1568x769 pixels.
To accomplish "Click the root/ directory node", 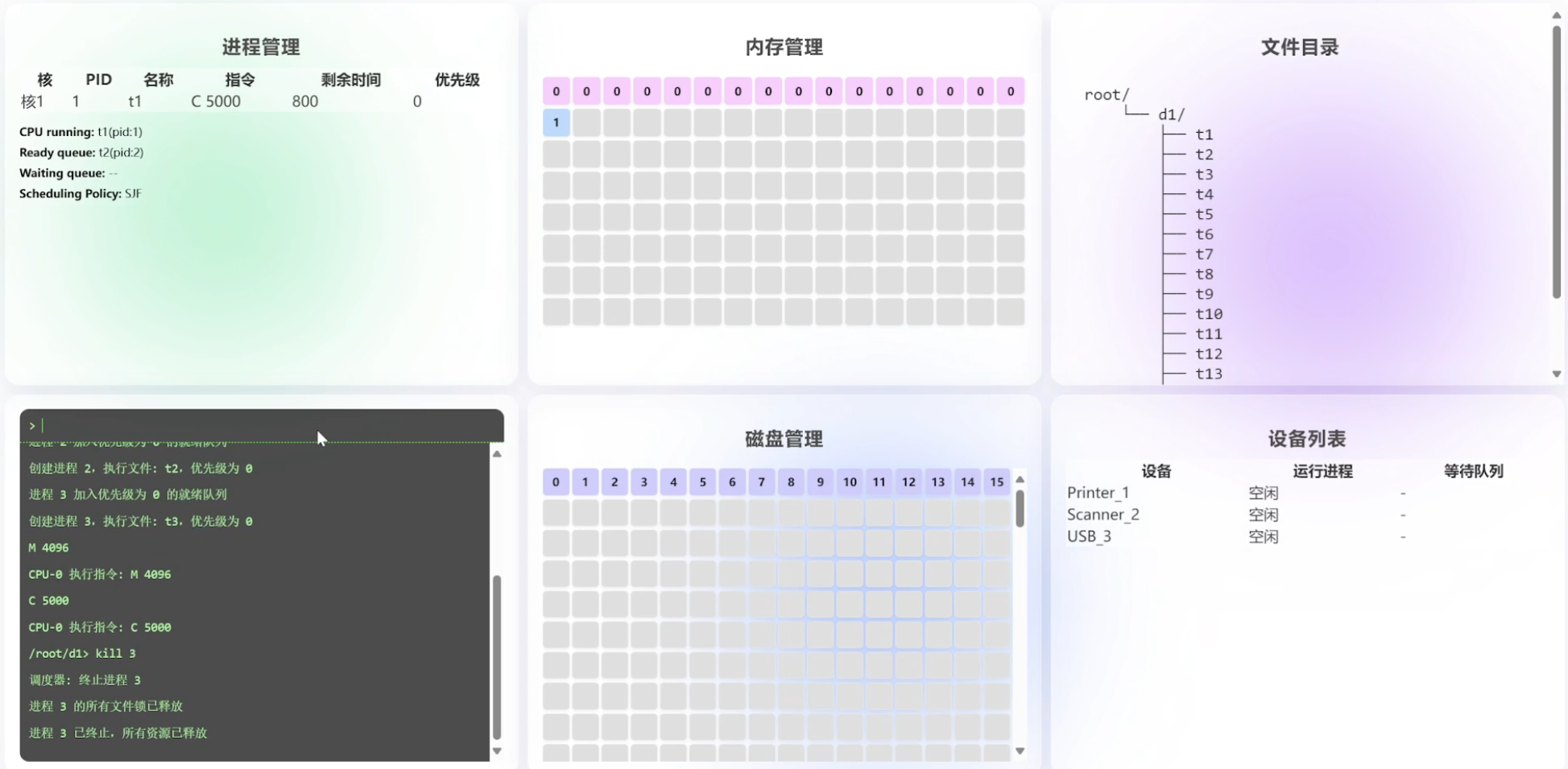I will point(1107,94).
